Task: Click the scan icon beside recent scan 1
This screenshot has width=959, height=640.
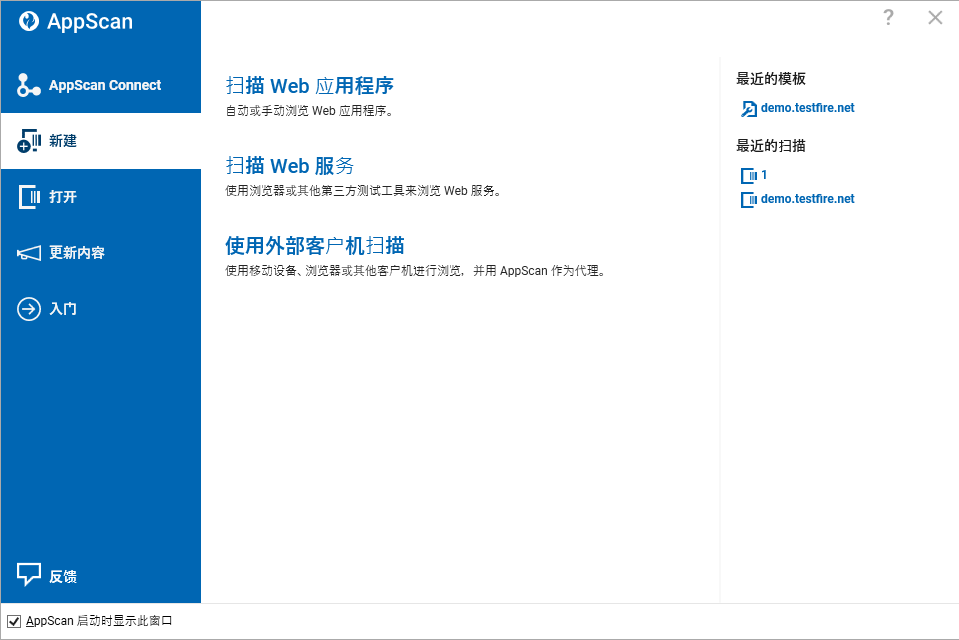Action: pos(749,176)
